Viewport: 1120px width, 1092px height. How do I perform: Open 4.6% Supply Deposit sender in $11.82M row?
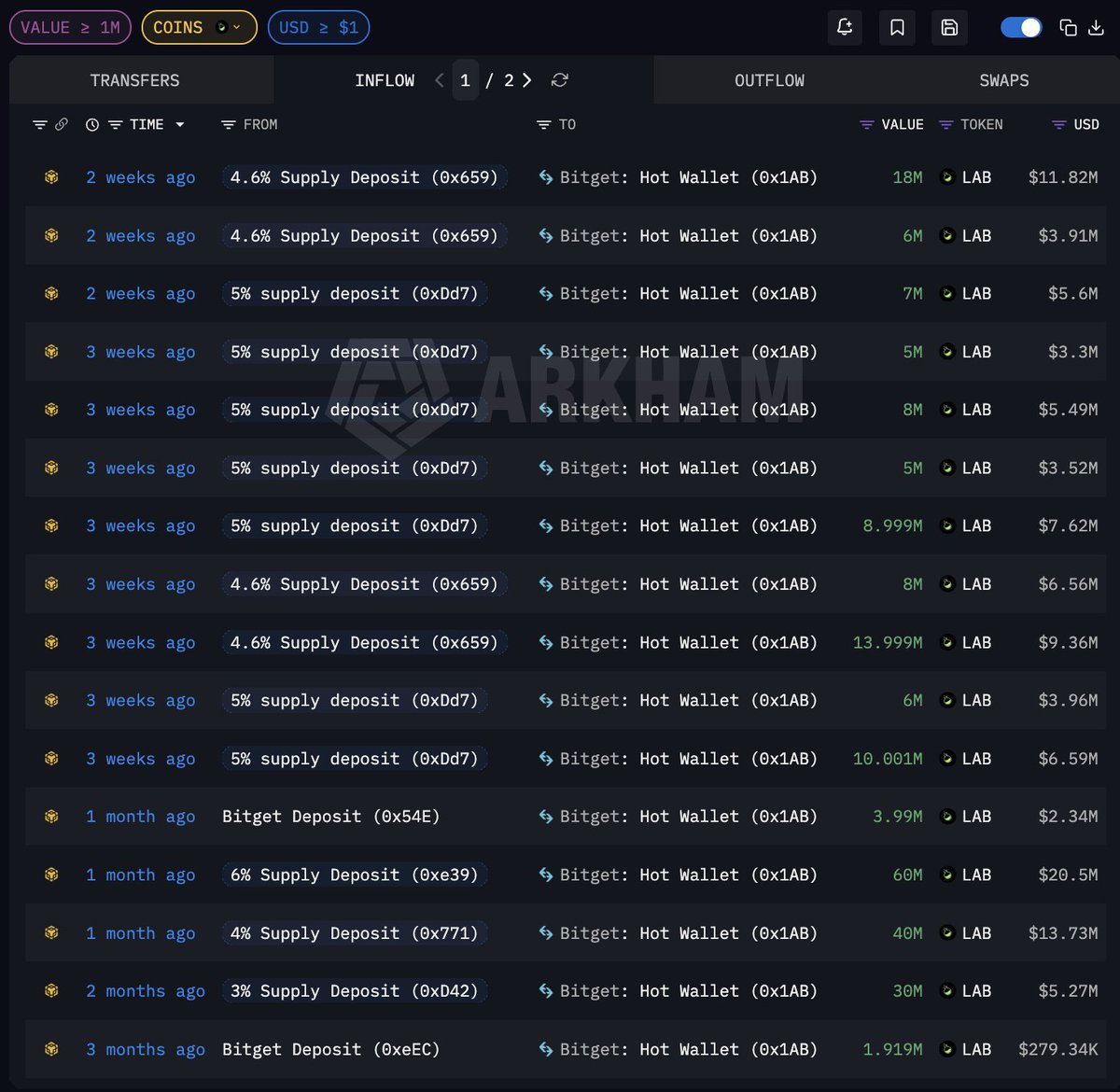[365, 177]
